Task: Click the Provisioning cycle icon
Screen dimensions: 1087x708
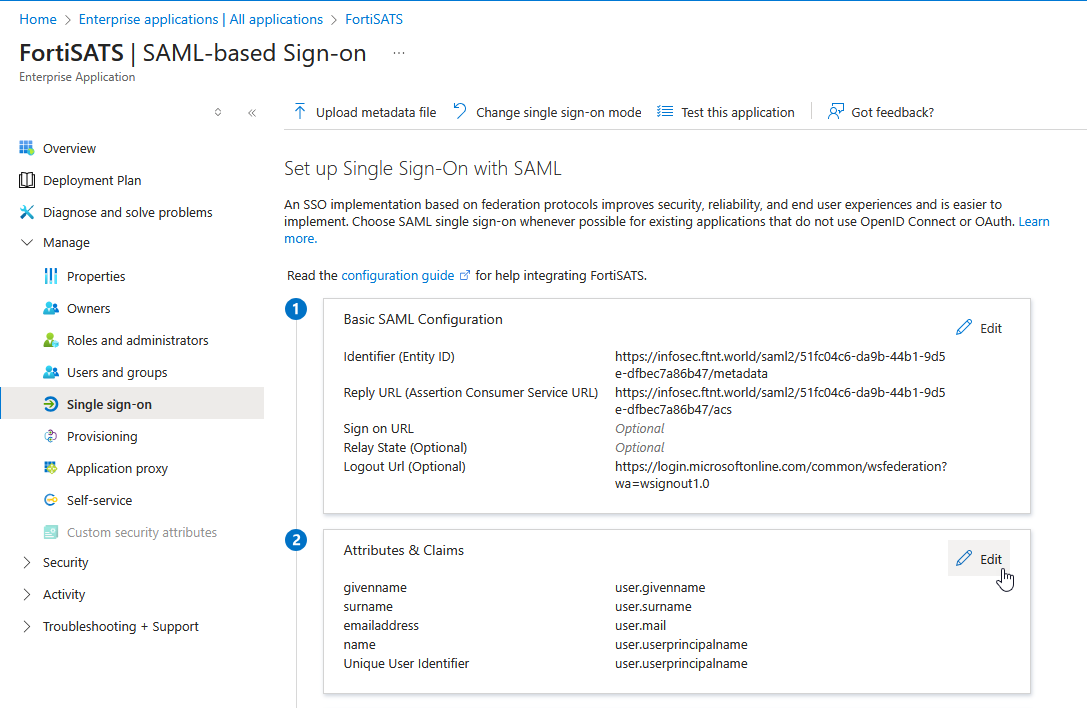Action: click(x=51, y=436)
